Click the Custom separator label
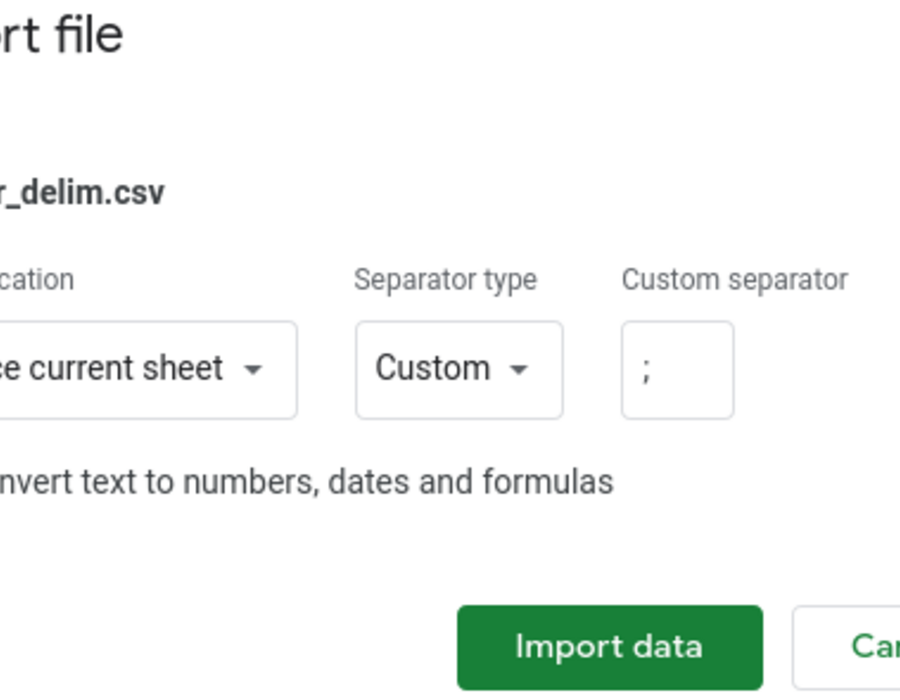This screenshot has height=700, width=900. [x=735, y=280]
